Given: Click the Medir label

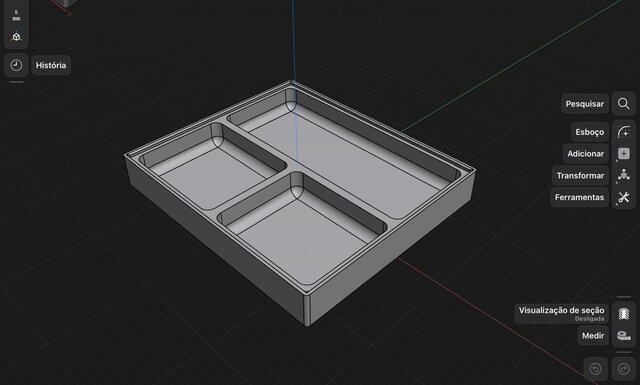Looking at the screenshot, I should click(x=593, y=336).
